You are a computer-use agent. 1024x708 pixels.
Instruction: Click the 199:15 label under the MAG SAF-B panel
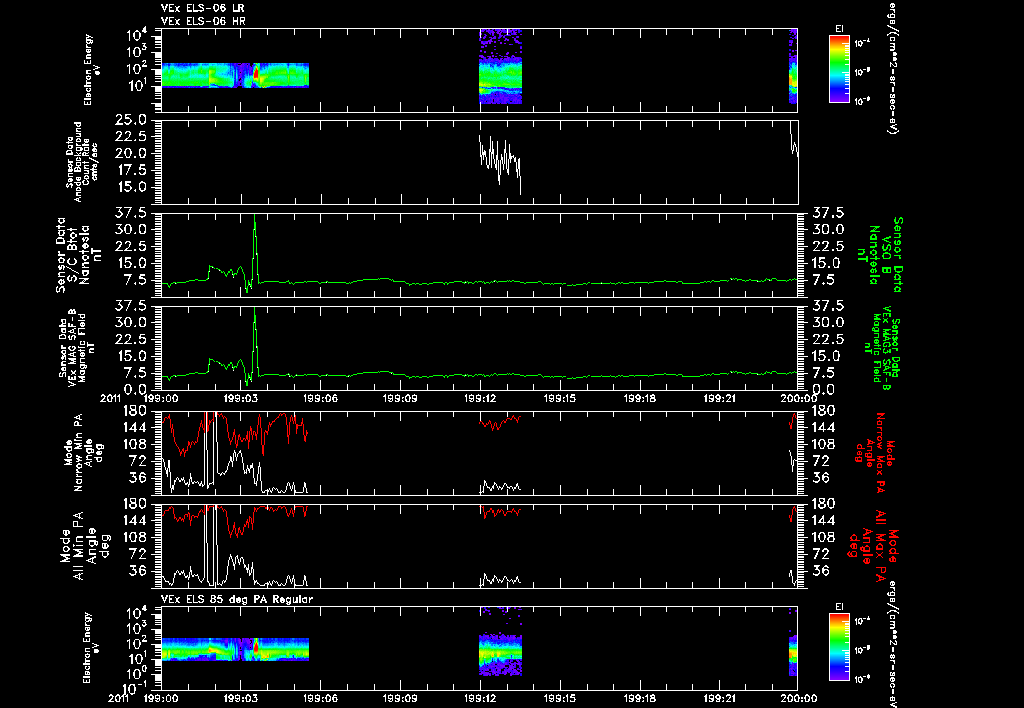click(x=560, y=398)
